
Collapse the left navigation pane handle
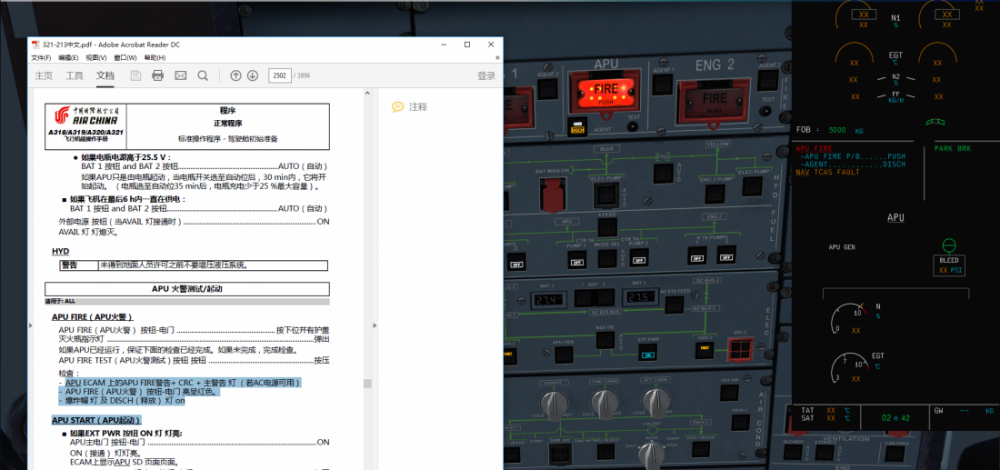click(31, 324)
